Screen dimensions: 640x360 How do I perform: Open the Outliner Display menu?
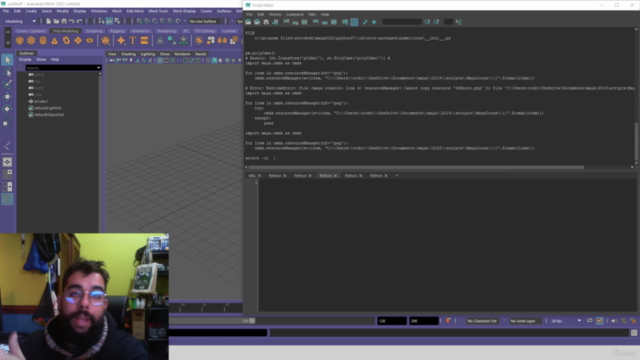25,60
